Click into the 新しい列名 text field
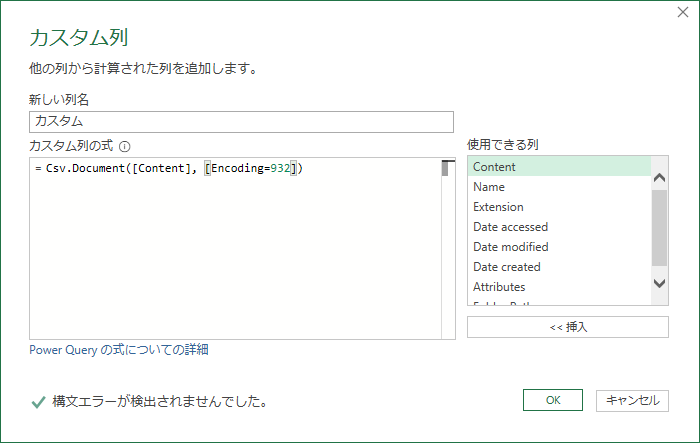 242,121
